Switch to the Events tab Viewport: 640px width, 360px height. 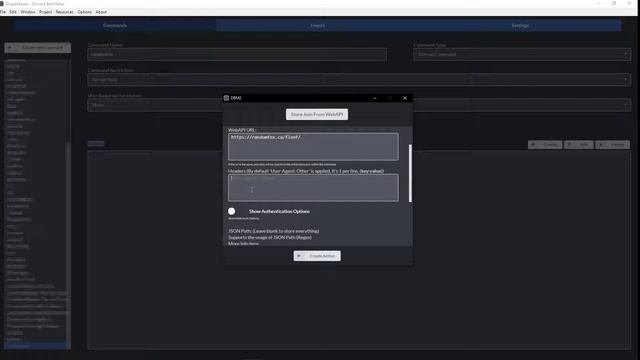pos(317,25)
